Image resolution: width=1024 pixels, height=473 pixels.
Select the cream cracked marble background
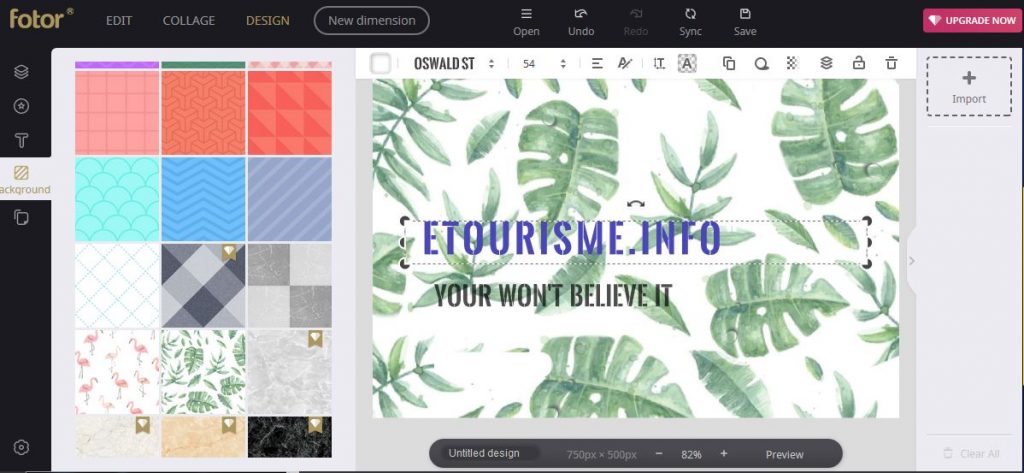coord(117,436)
